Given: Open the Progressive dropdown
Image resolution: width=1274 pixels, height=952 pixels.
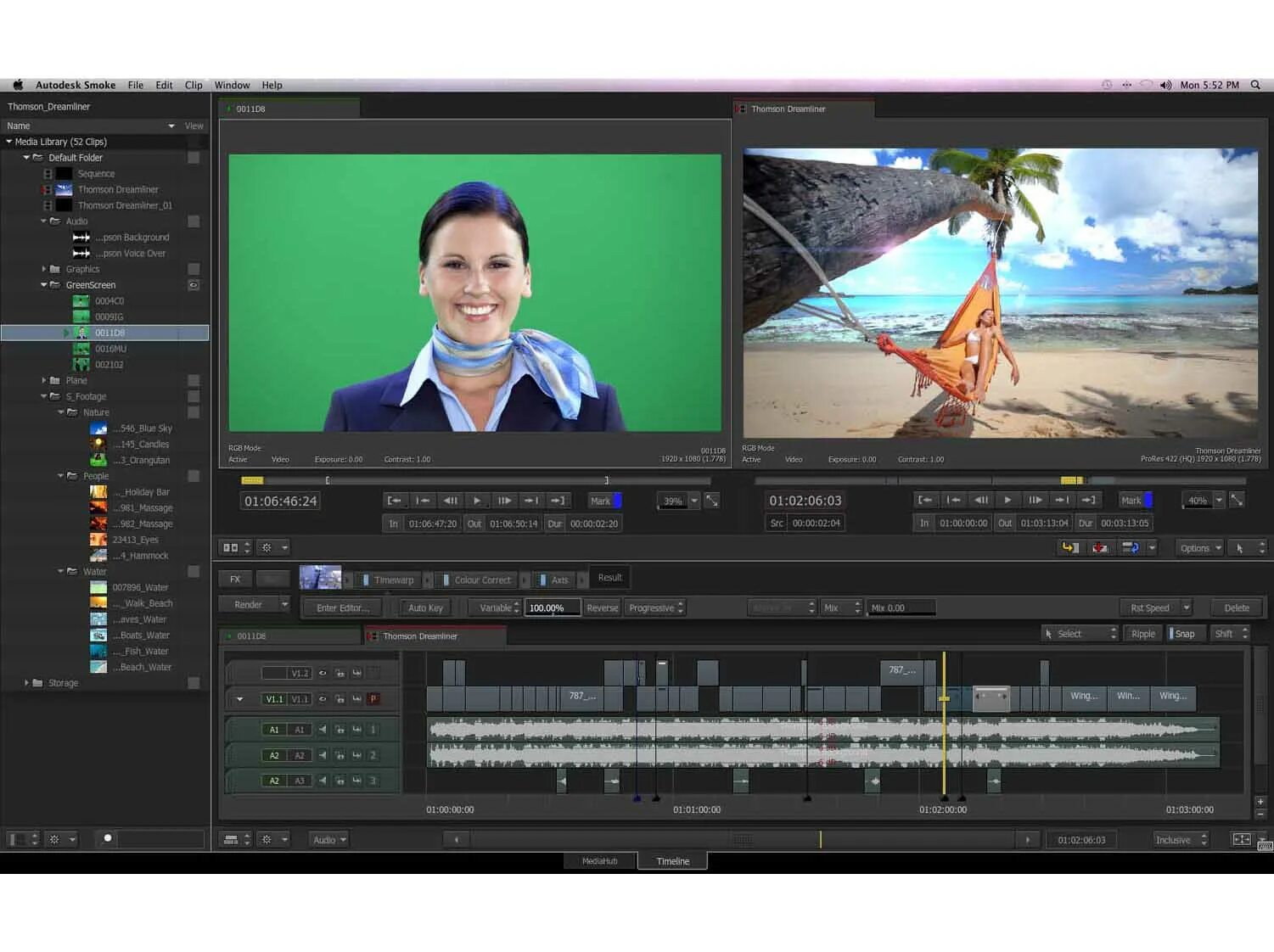Looking at the screenshot, I should point(655,608).
